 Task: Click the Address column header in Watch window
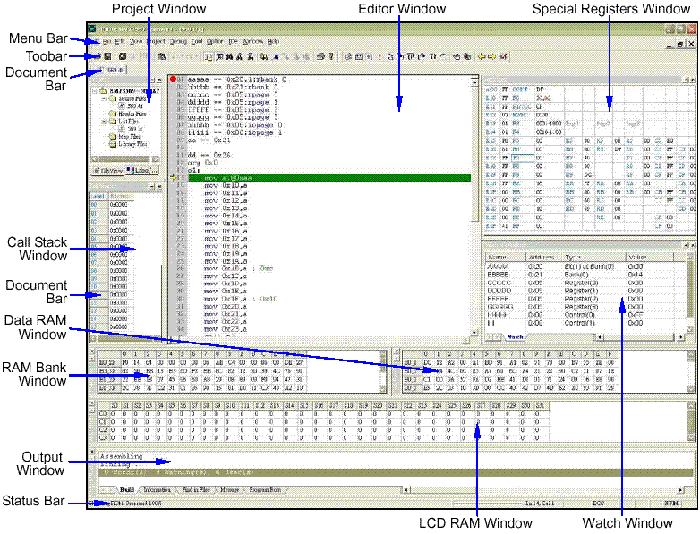(544, 257)
